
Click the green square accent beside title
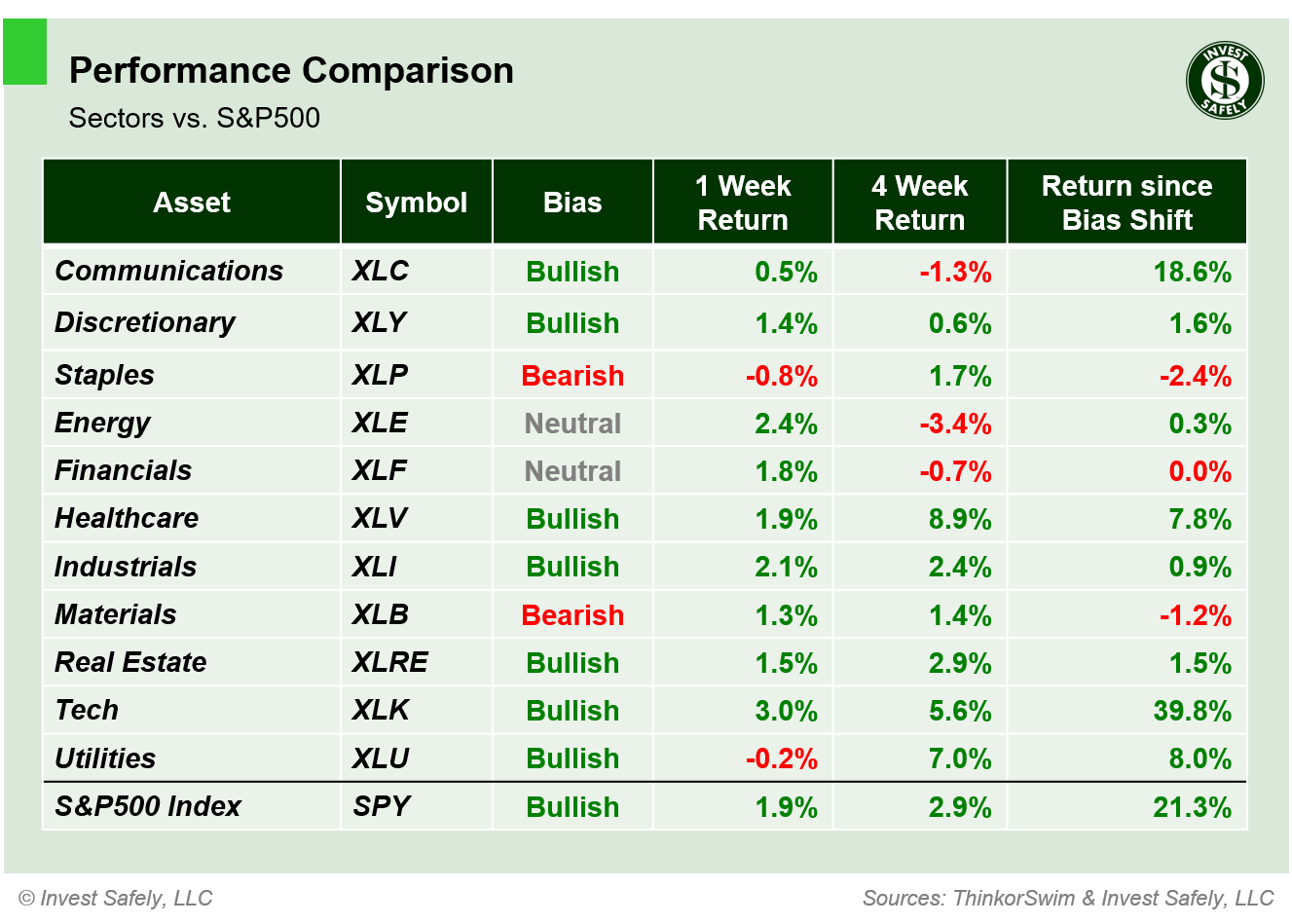coord(25,53)
